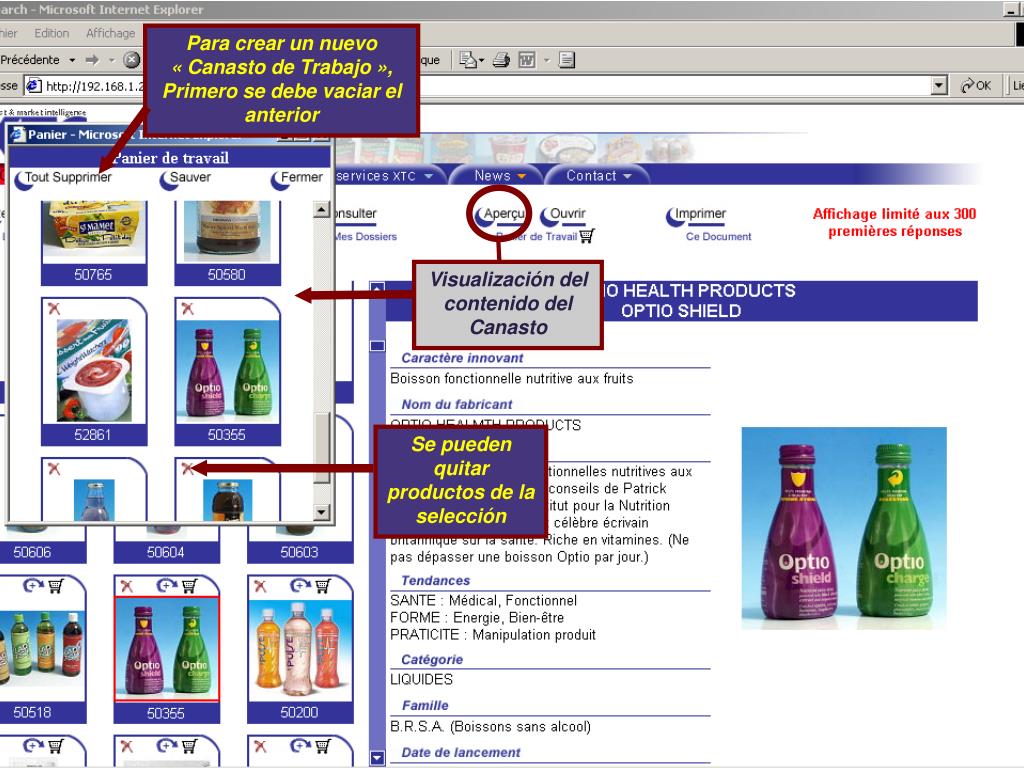Click the large Optio shield product image
Viewport: 1024px width, 768px height.
pyautogui.click(x=844, y=528)
